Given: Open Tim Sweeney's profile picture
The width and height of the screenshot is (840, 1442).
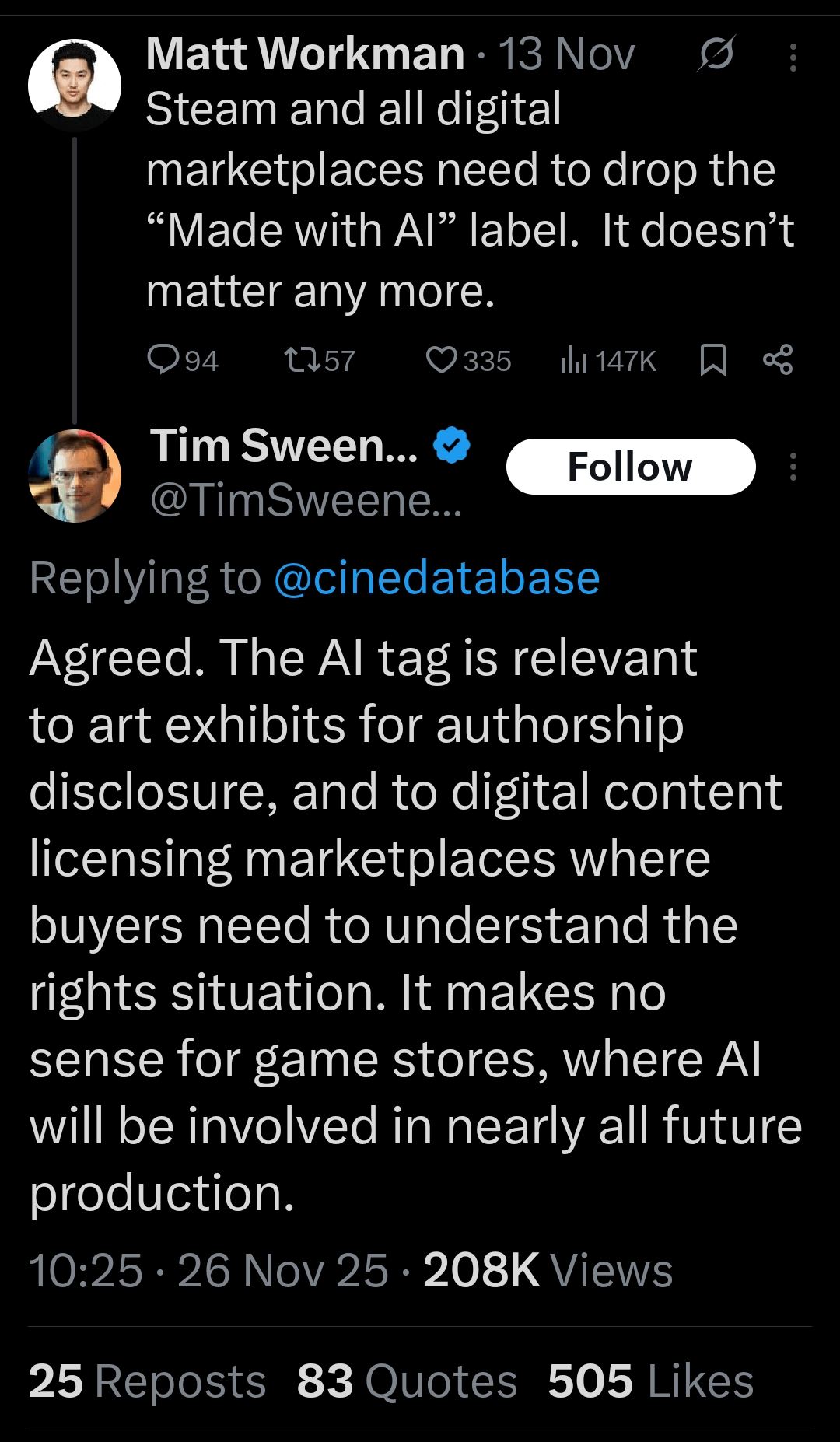Looking at the screenshot, I should click(x=75, y=475).
